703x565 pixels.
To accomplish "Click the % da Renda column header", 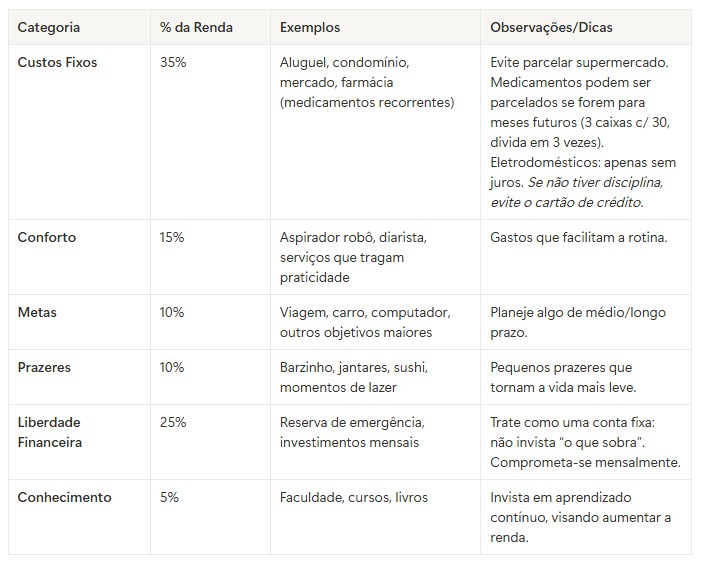I will coord(196,28).
